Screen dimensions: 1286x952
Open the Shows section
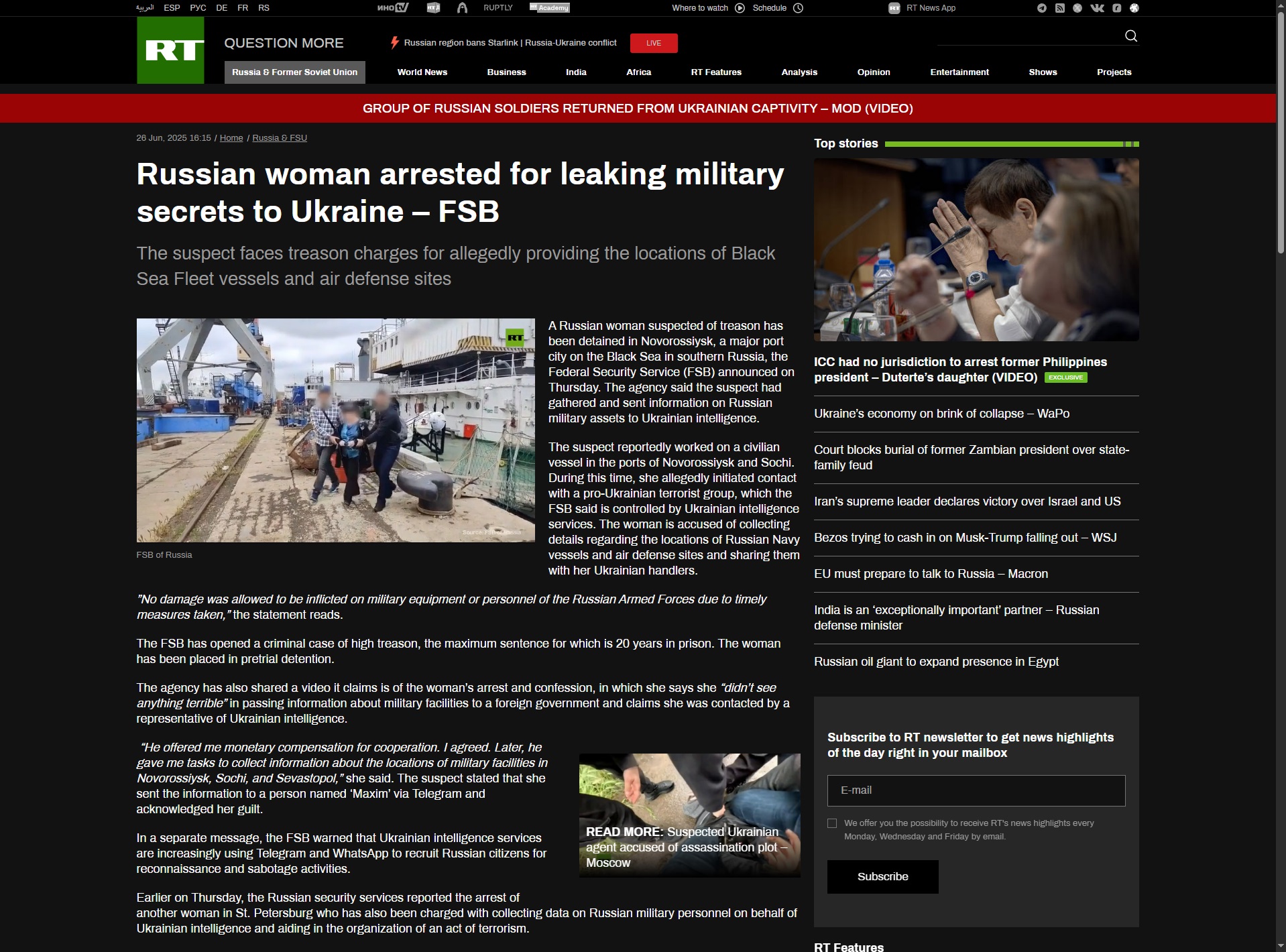coord(1043,72)
